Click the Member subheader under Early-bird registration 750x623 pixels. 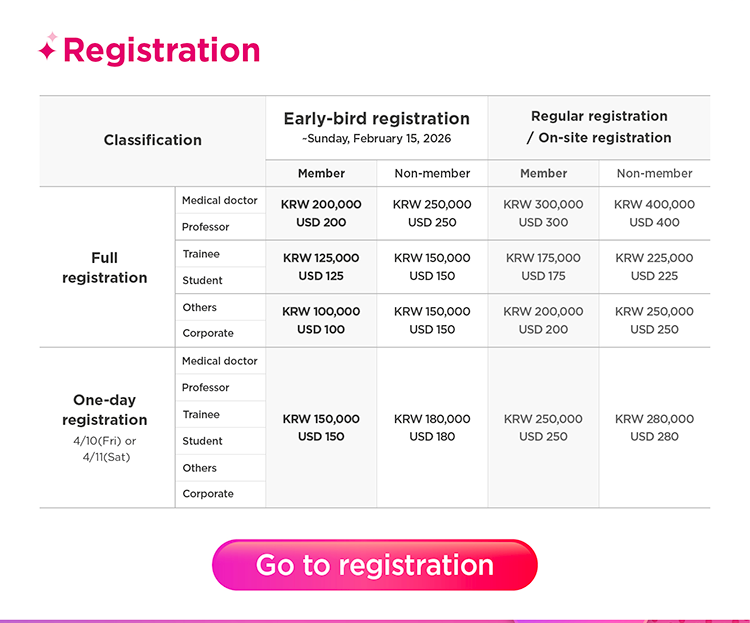(321, 173)
